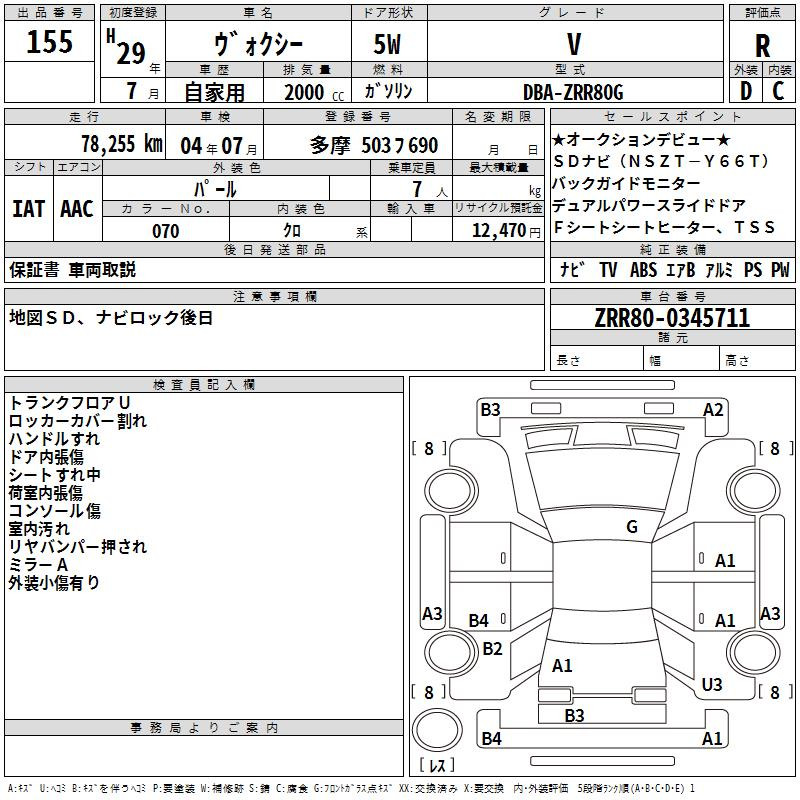Click the shift type IAT
The image size is (800, 800).
coord(29,209)
